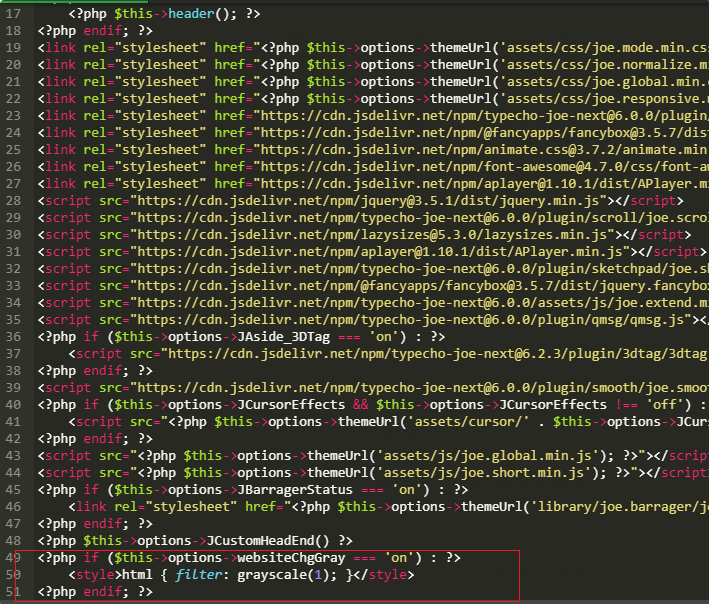Click websiteChgGray on line 49
This screenshot has width=709, height=604.
coord(291,558)
